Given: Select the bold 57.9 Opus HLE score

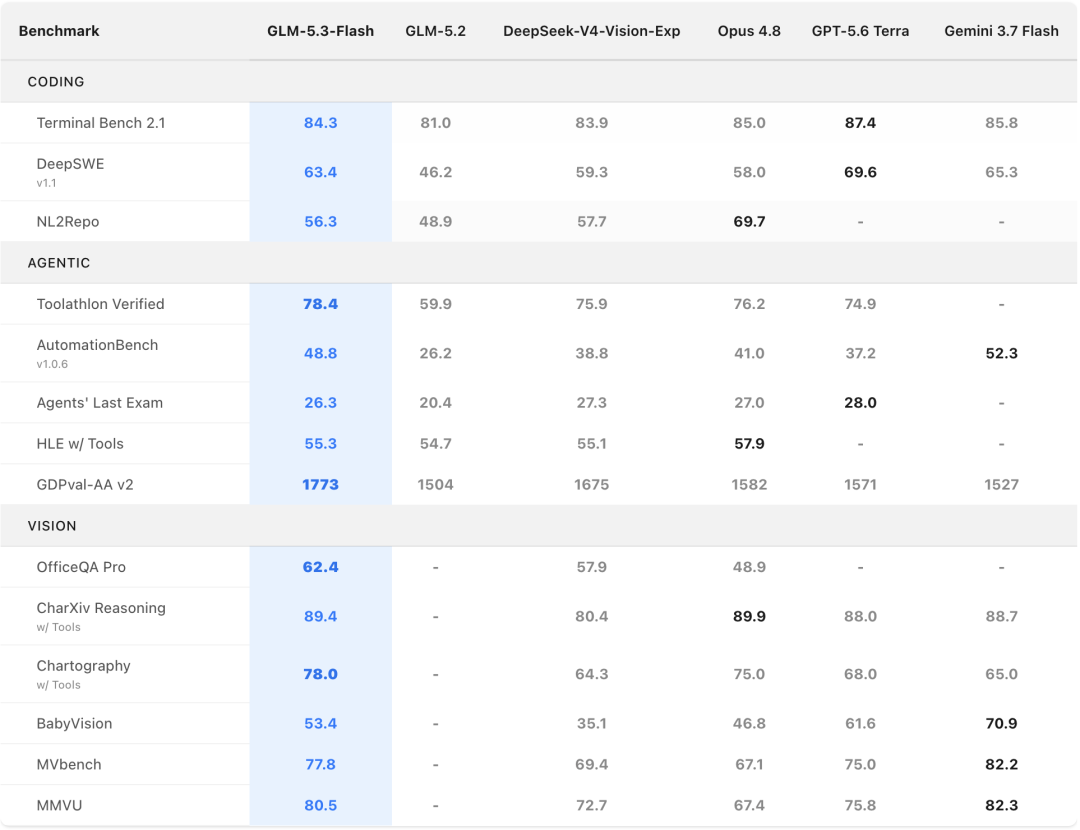Looking at the screenshot, I should click(749, 444).
